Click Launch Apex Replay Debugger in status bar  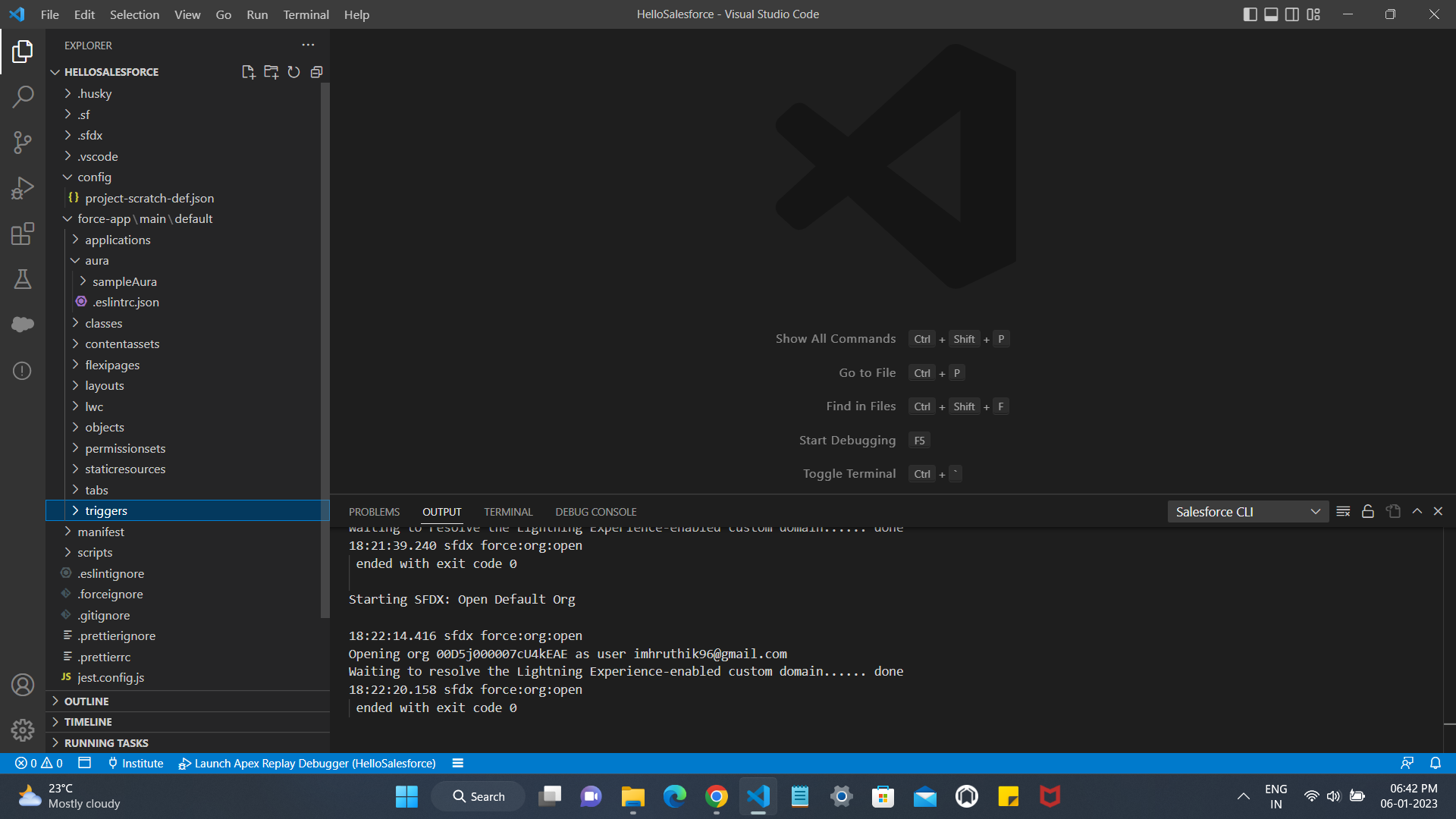pyautogui.click(x=307, y=764)
